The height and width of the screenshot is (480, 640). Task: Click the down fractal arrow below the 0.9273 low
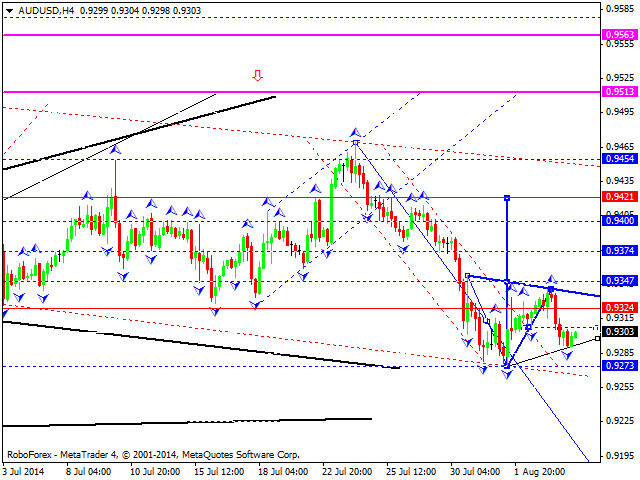(507, 374)
